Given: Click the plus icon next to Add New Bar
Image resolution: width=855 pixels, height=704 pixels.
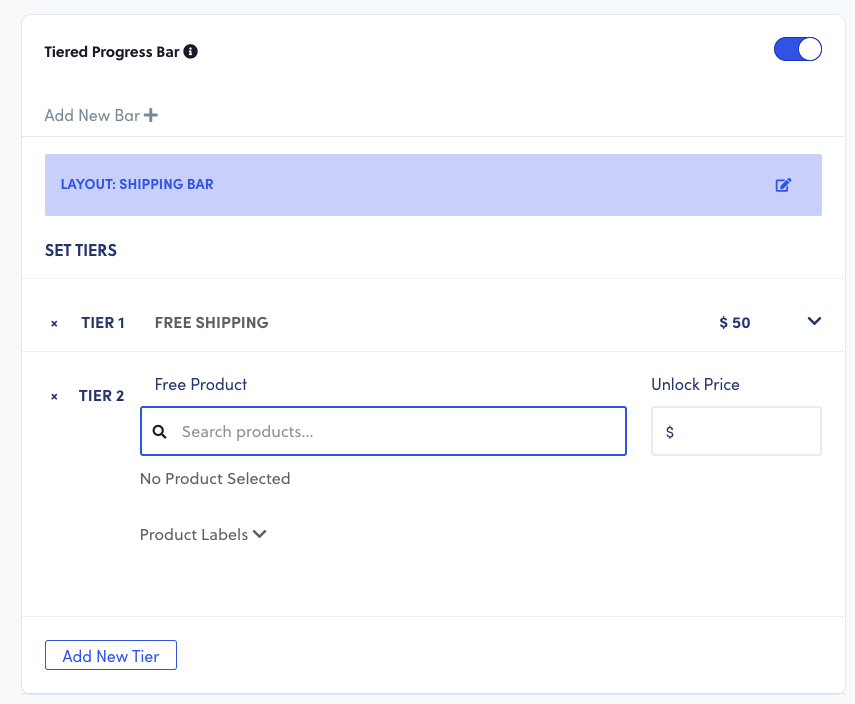Looking at the screenshot, I should 151,115.
